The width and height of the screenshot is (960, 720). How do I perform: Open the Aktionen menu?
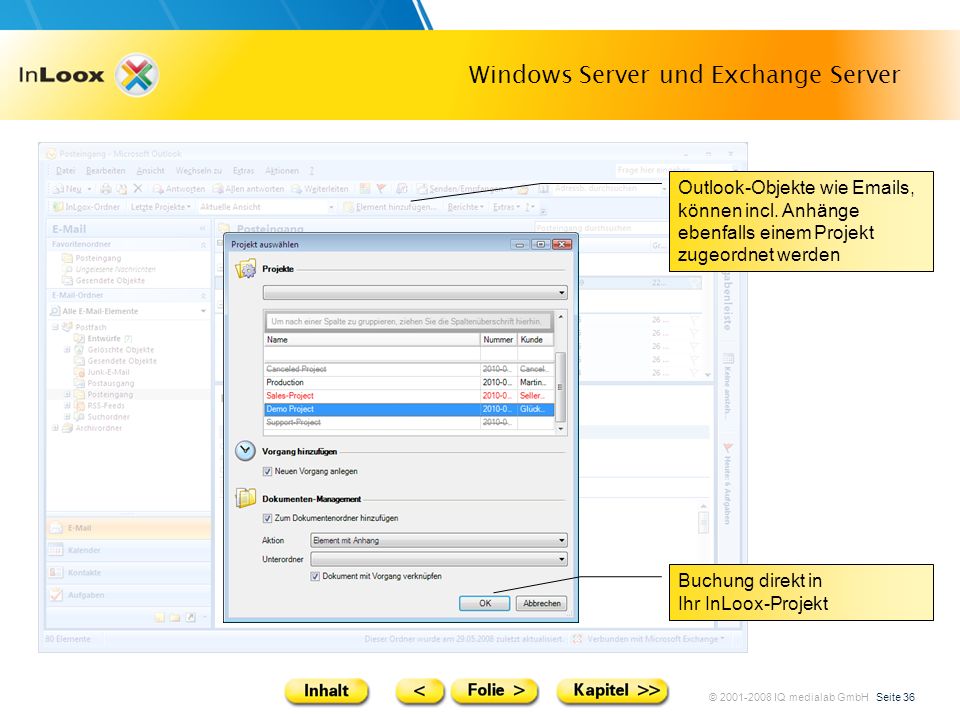[282, 171]
